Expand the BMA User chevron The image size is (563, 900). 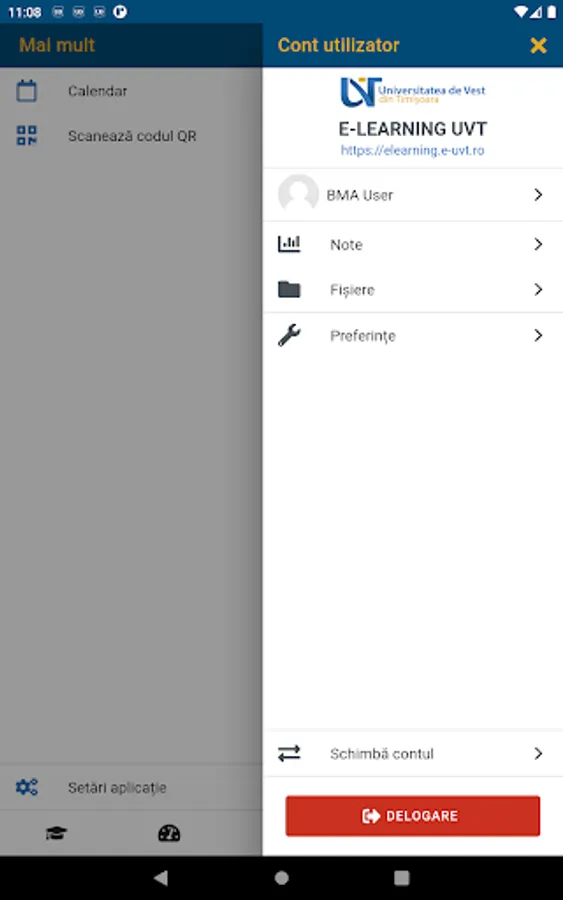pos(538,195)
